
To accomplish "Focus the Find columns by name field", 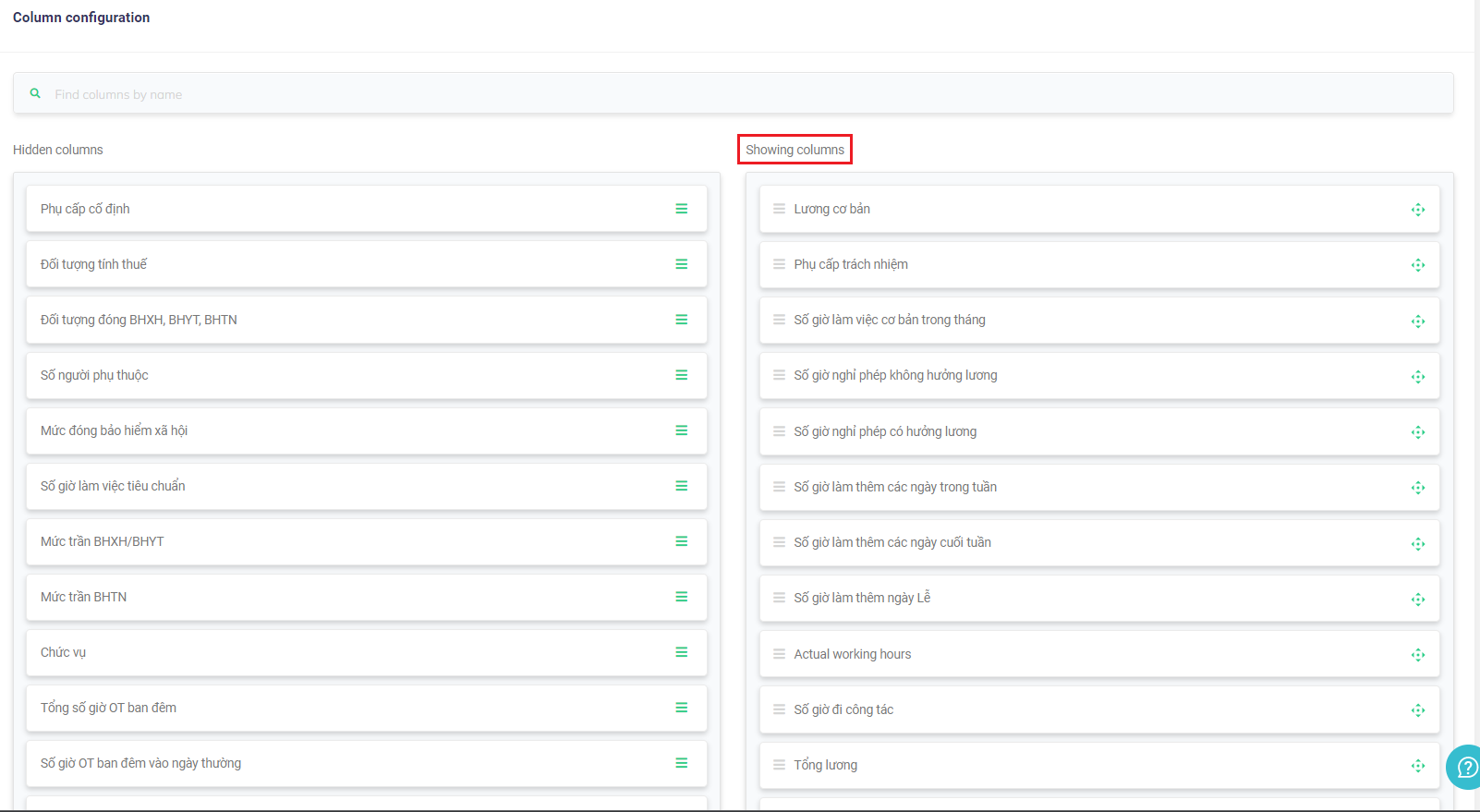I will click(x=734, y=93).
